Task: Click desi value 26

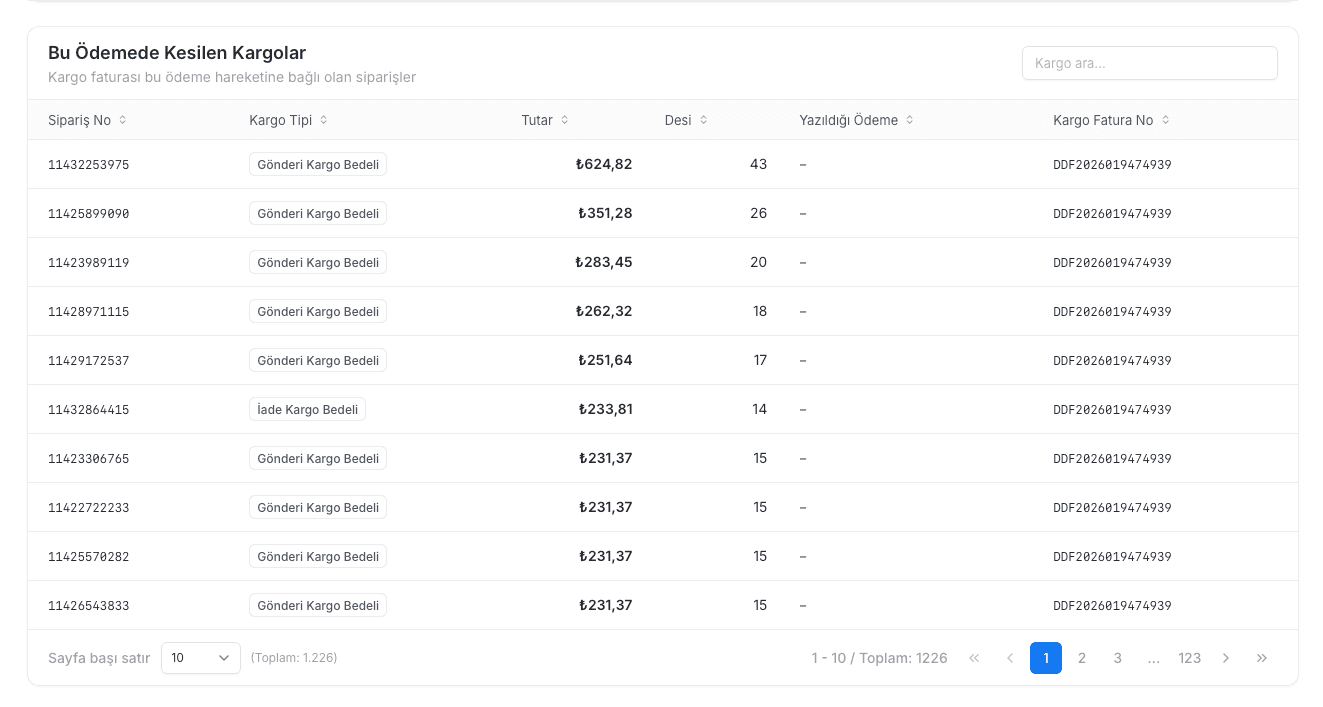Action: pos(758,213)
